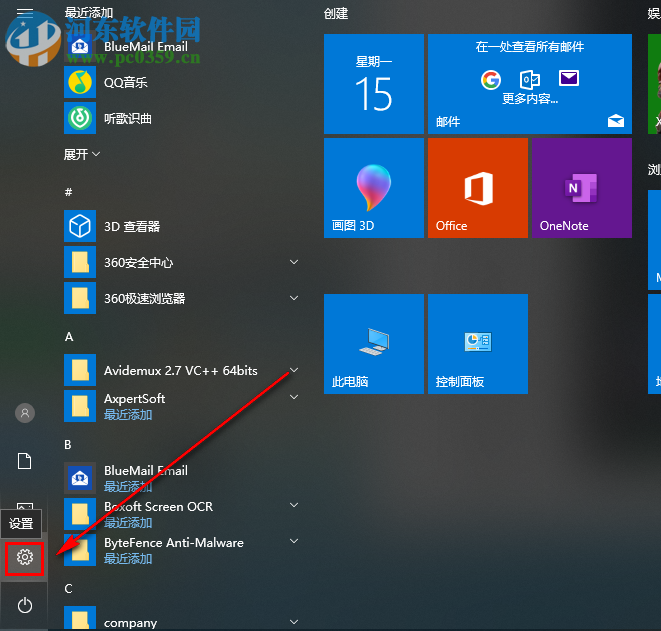Click 更多内容... text in mail tile
This screenshot has width=661, height=631.
click(530, 99)
